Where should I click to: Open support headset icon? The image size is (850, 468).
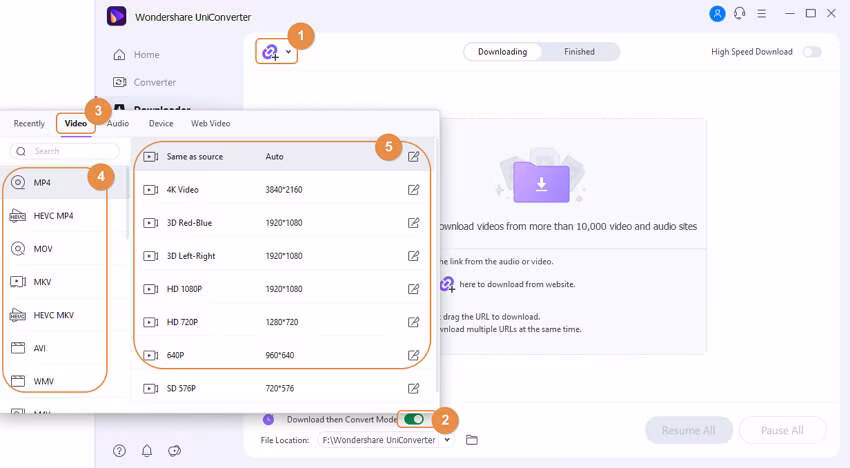point(739,14)
